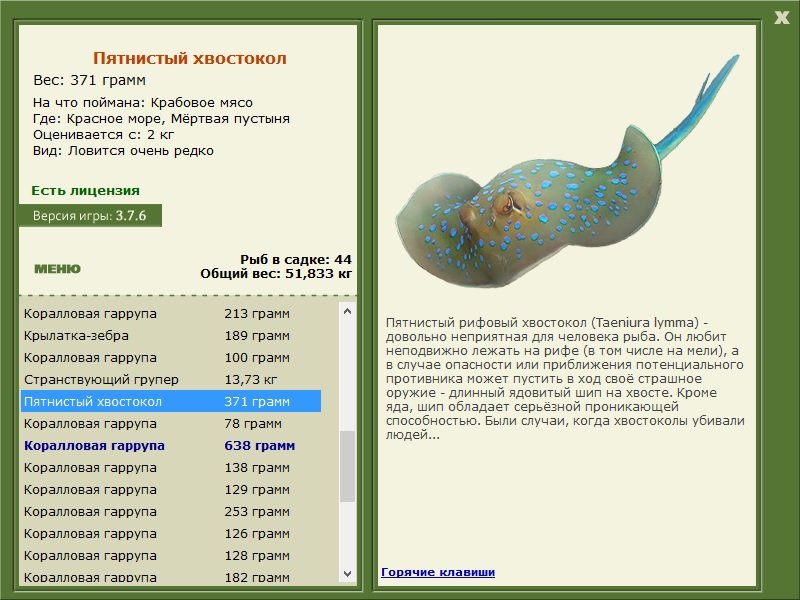Open the МЕНЮ button
This screenshot has height=600, width=800.
click(57, 269)
